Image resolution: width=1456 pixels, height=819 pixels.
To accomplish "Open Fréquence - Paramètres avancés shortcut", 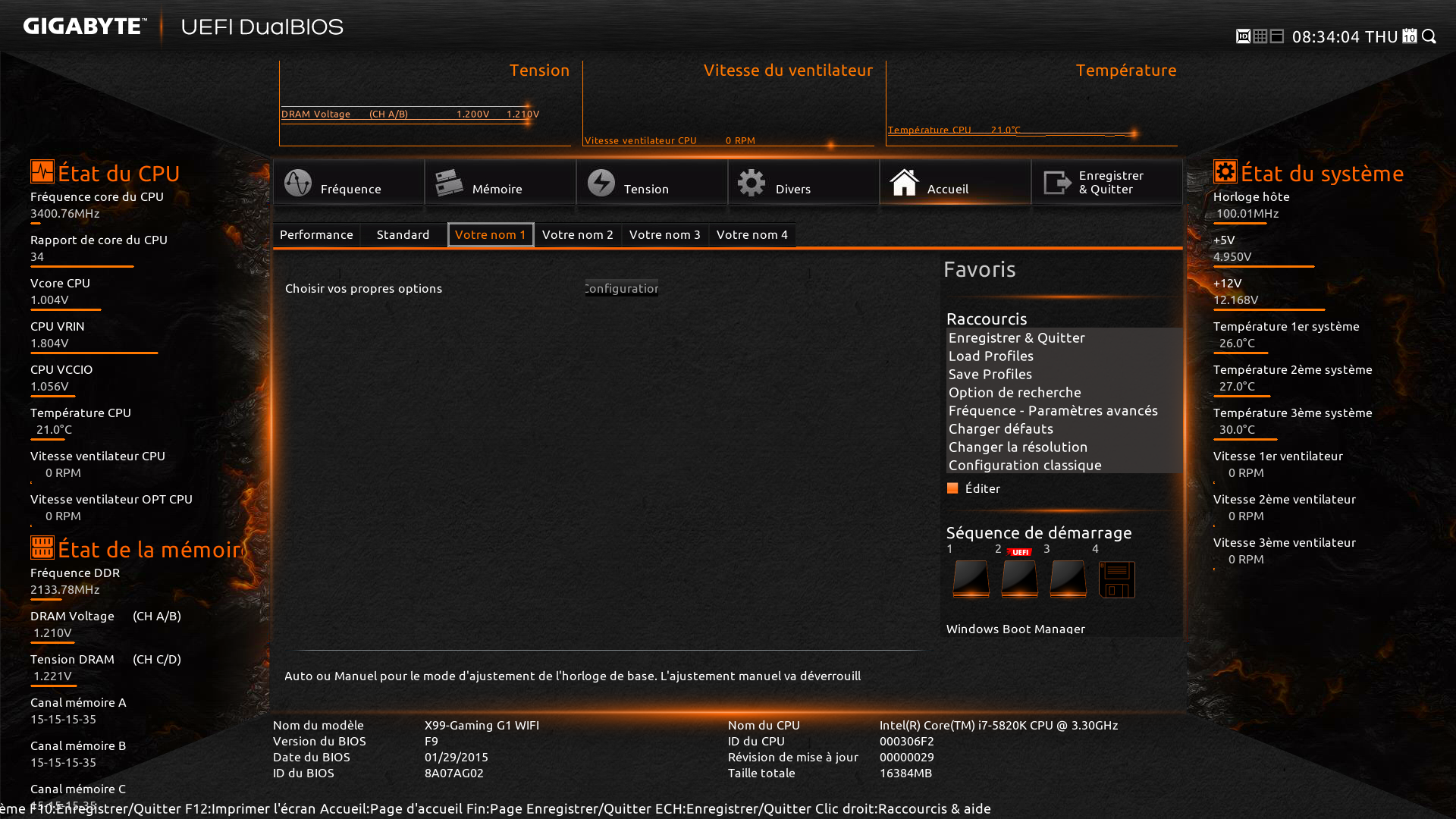I will pos(1064,410).
